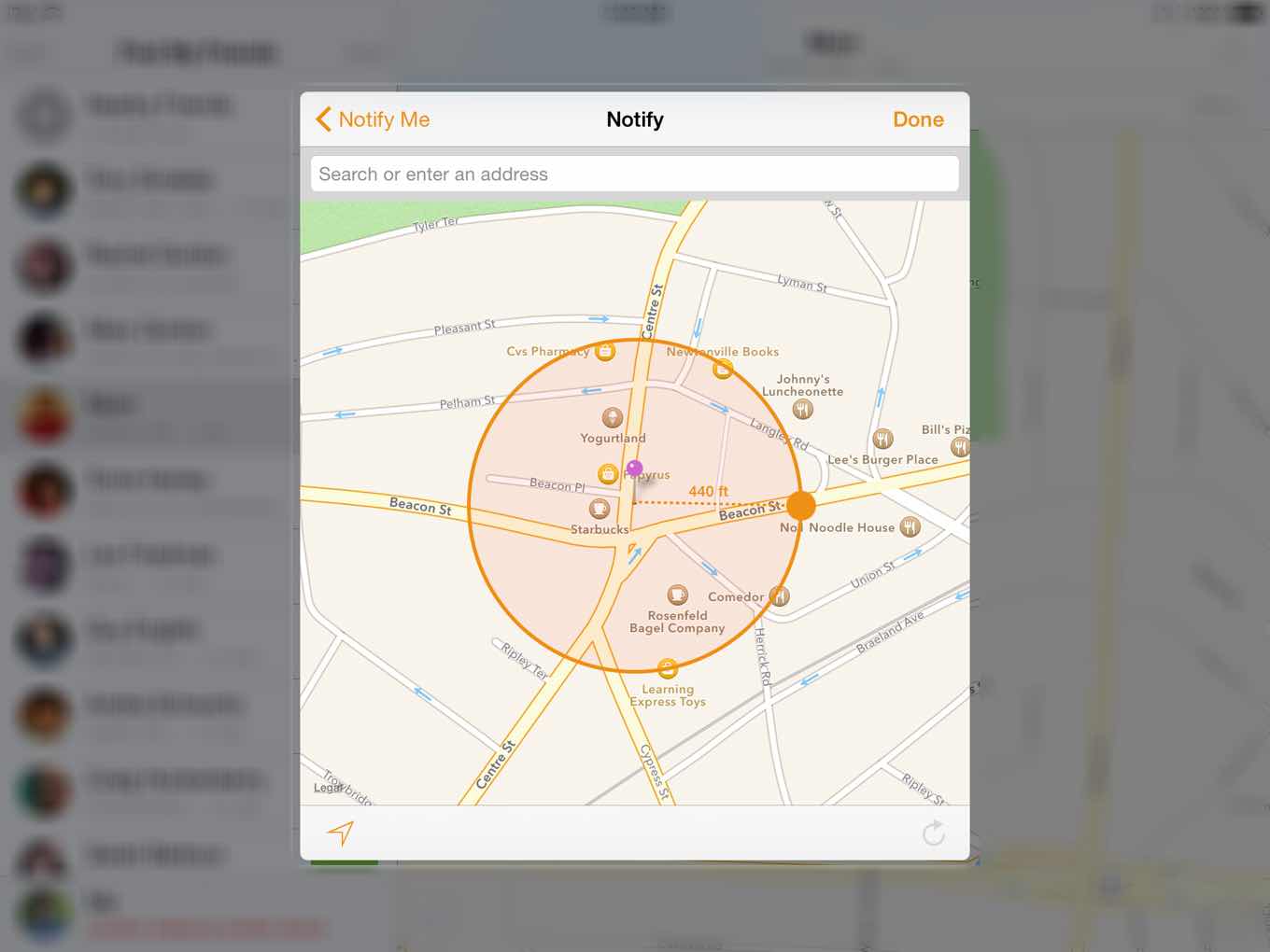
Task: Tap the CVS Pharmacy shop icon
Action: pyautogui.click(x=605, y=352)
